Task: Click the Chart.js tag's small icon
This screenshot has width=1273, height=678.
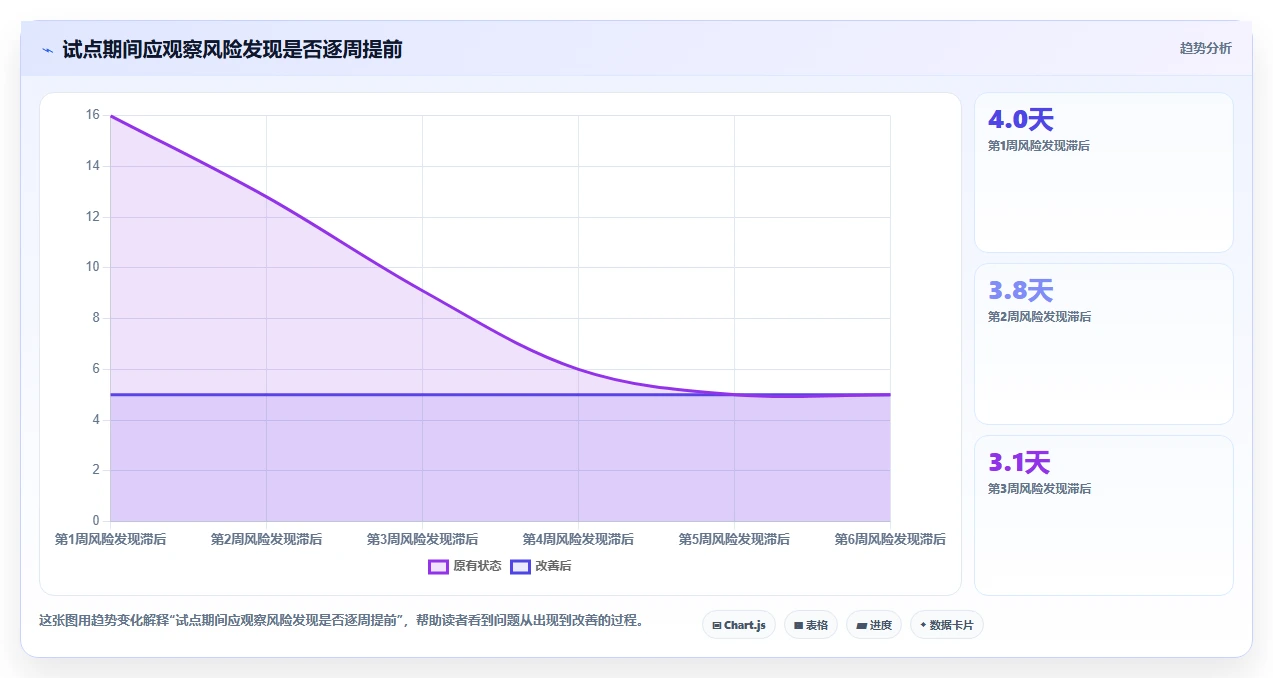Action: tap(717, 625)
